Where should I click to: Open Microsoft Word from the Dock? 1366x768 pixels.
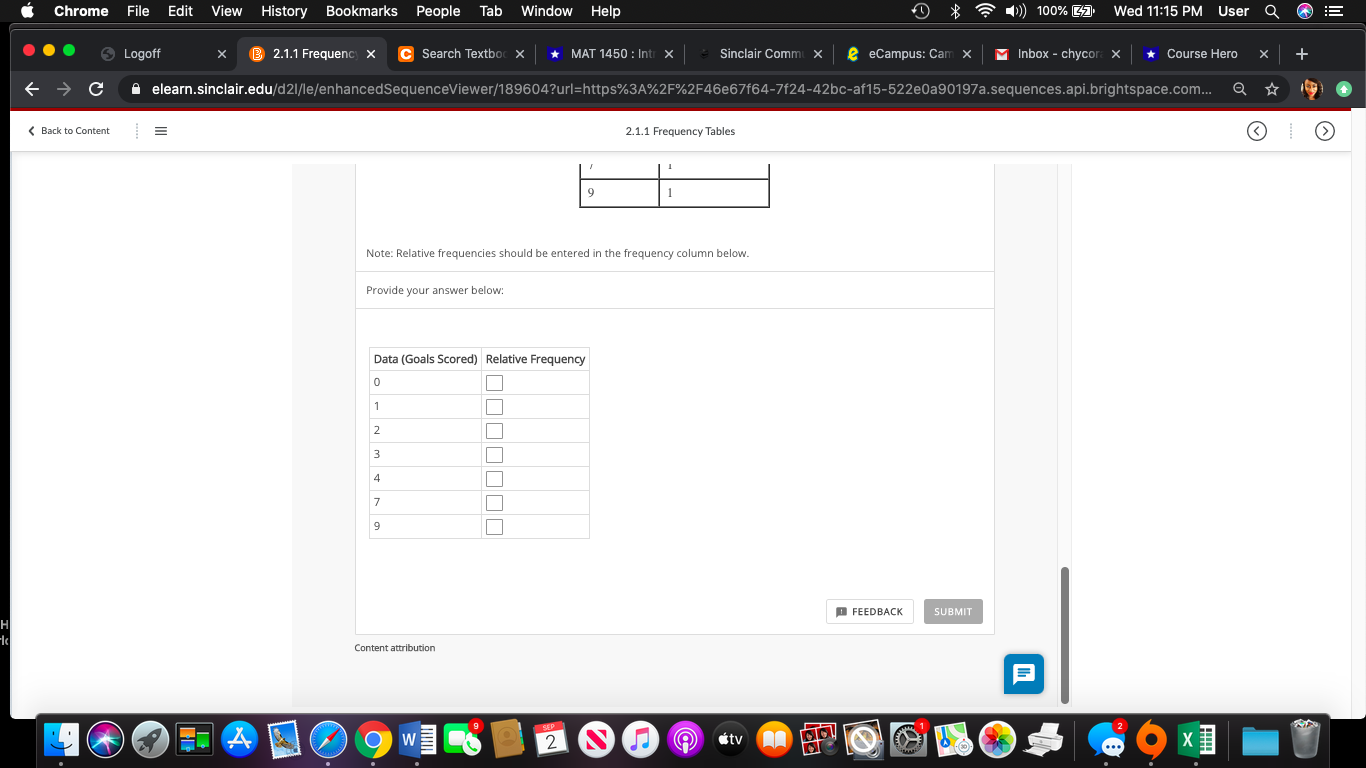(x=417, y=739)
